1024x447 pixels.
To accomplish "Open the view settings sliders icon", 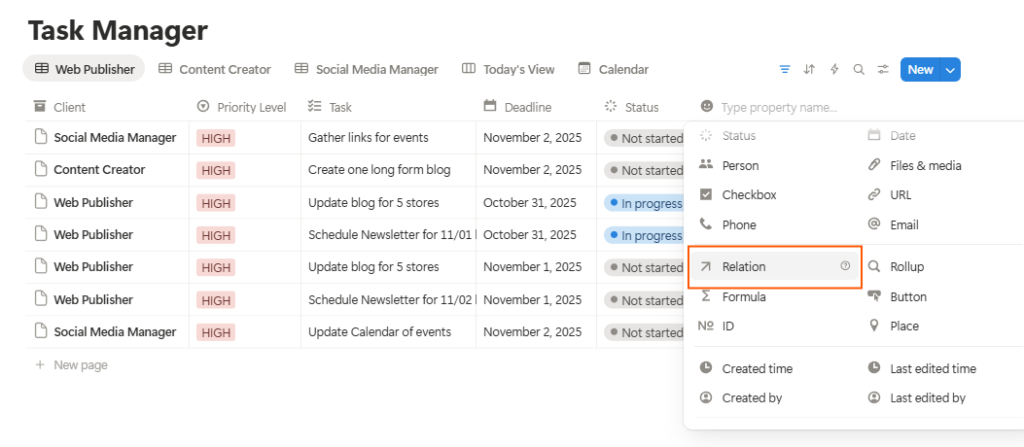I will (883, 70).
